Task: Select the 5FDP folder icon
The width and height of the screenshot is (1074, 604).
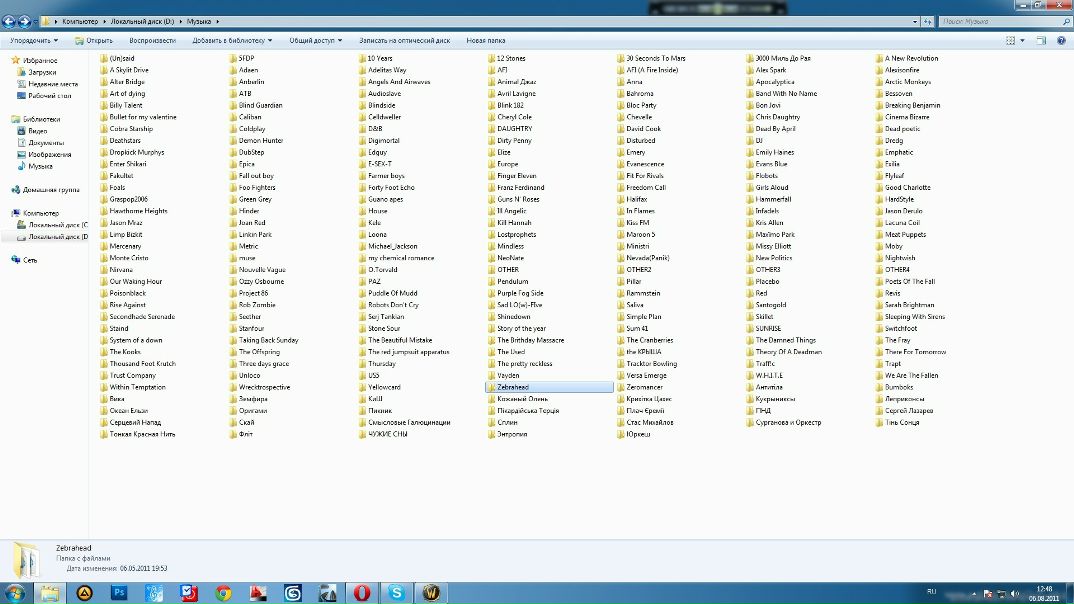Action: [233, 58]
